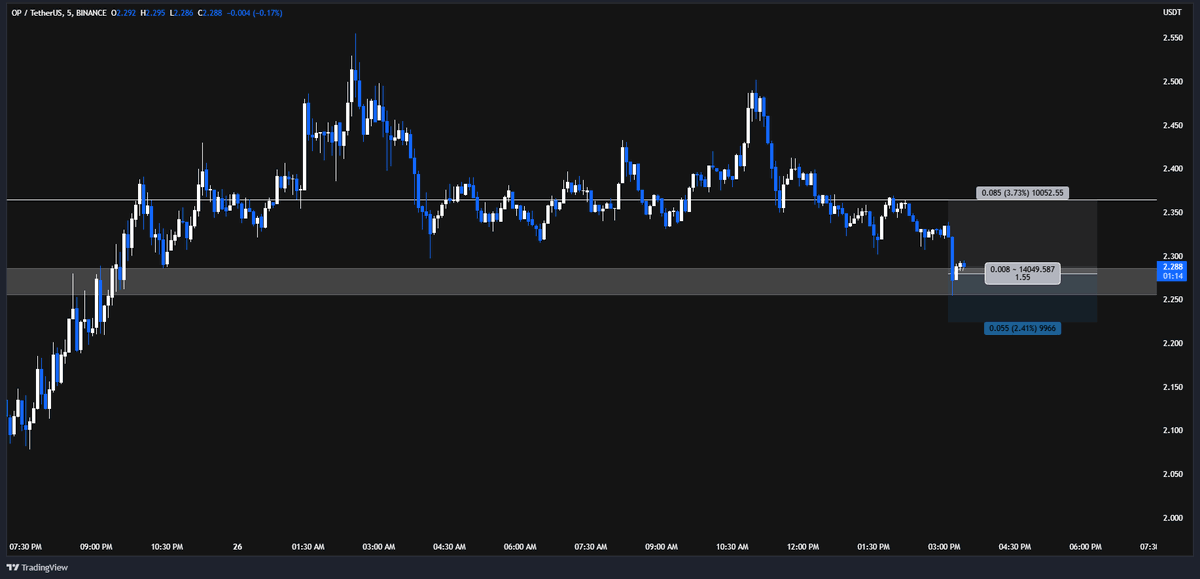The image size is (1200, 579).
Task: Click the 07:30 AM time axis label
Action: [591, 547]
